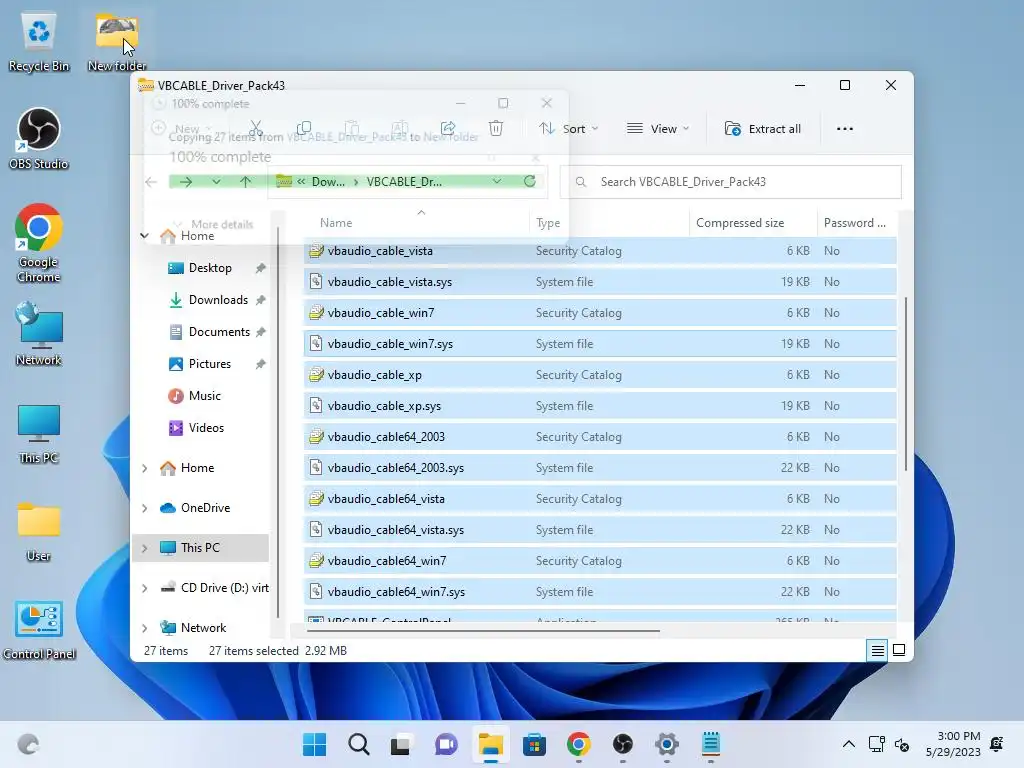This screenshot has width=1024, height=768.
Task: Select Desktop in navigation pane
Action: [210, 268]
